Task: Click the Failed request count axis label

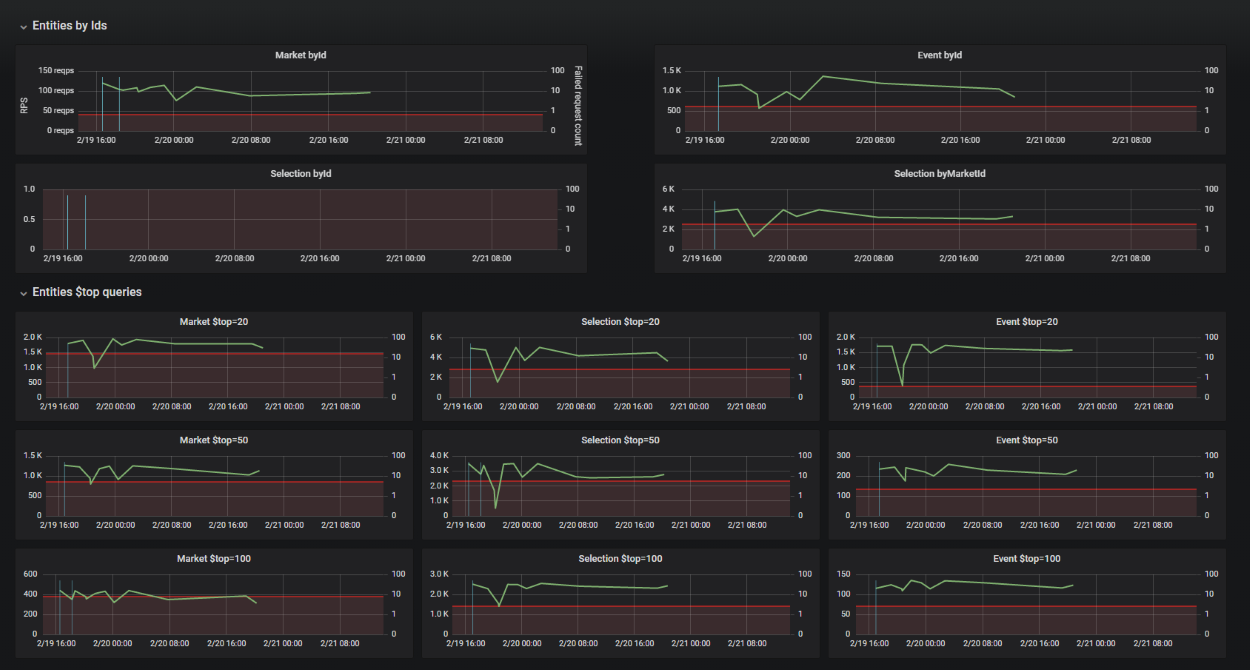Action: (x=578, y=105)
